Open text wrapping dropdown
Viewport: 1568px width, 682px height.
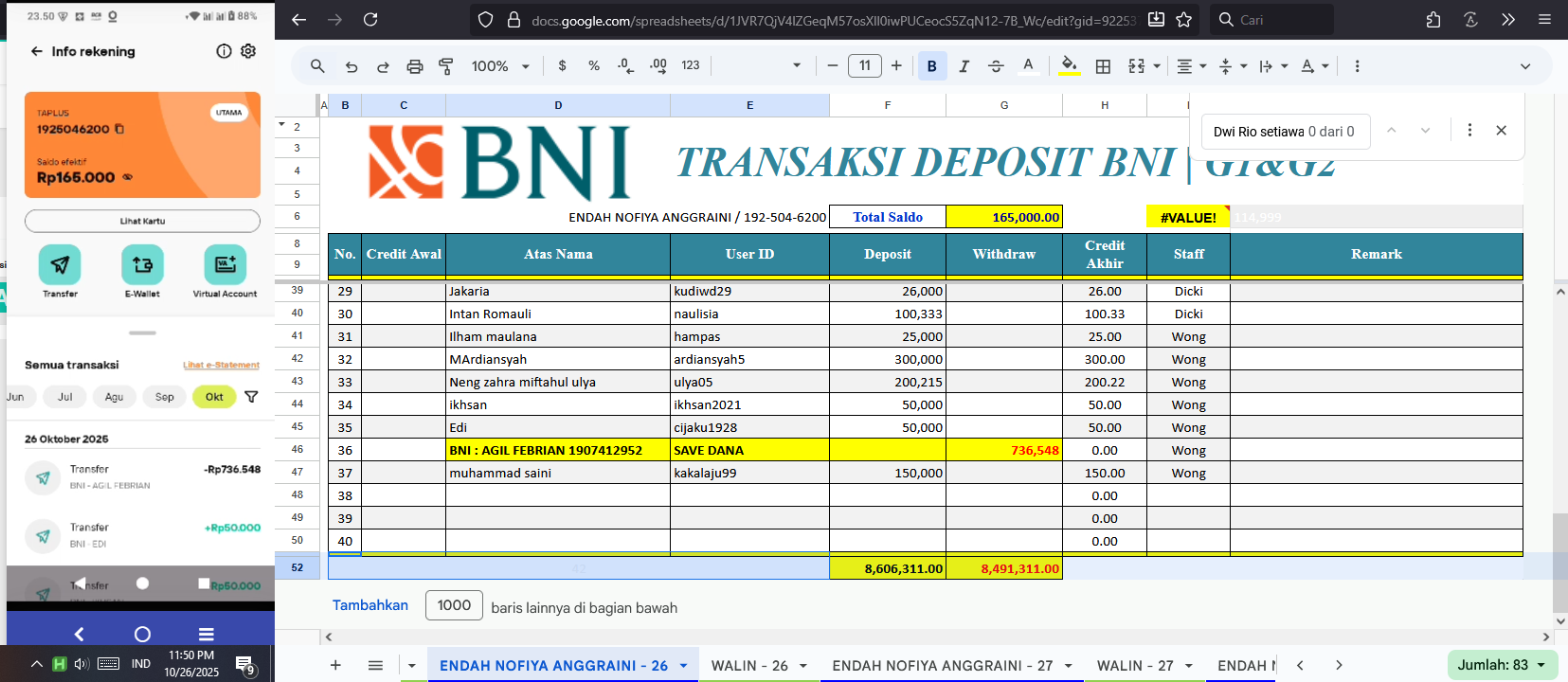1273,66
